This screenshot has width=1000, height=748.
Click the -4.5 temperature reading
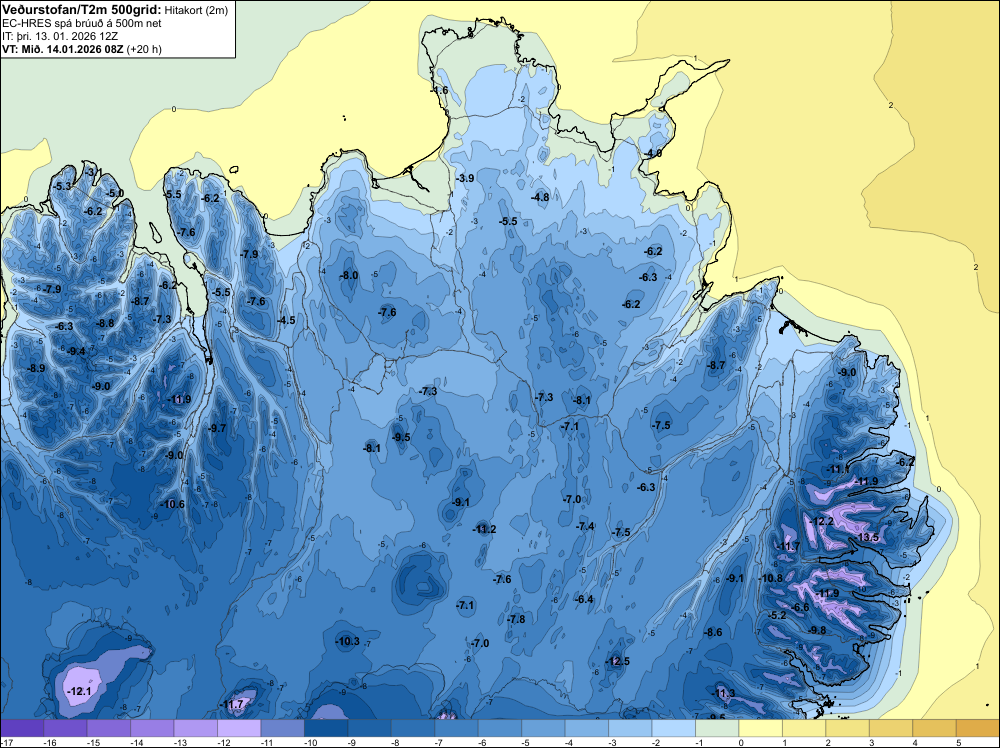pos(286,320)
